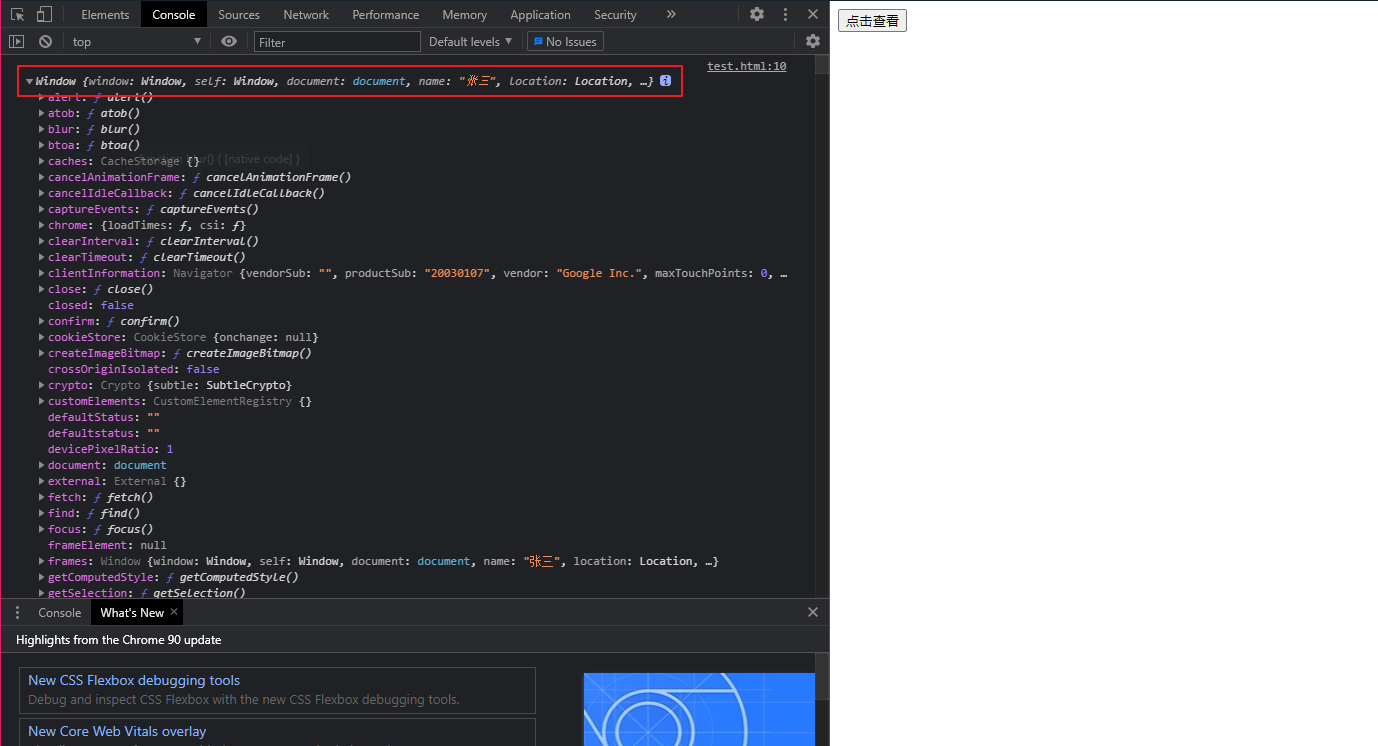Expand the 'document: document' property row
The height and width of the screenshot is (746, 1378).
pyautogui.click(x=42, y=465)
